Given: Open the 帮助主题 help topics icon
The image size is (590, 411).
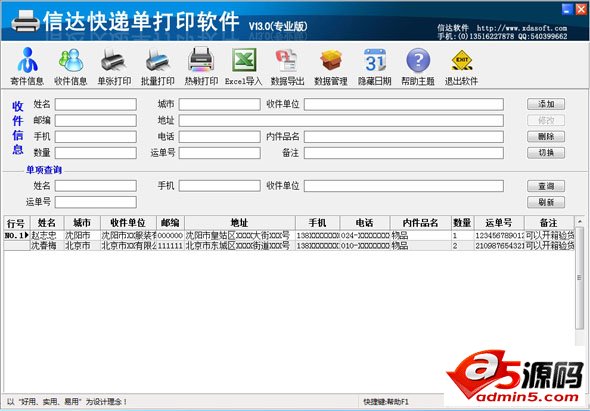Looking at the screenshot, I should coord(418,67).
